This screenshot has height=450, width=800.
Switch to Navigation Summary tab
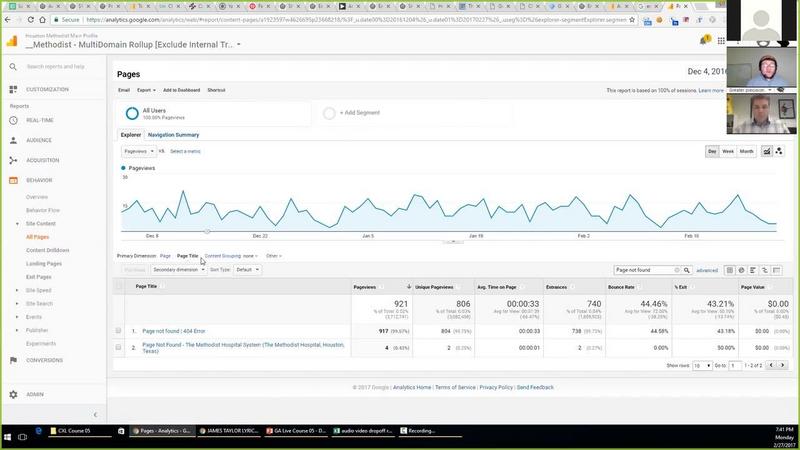[173, 135]
